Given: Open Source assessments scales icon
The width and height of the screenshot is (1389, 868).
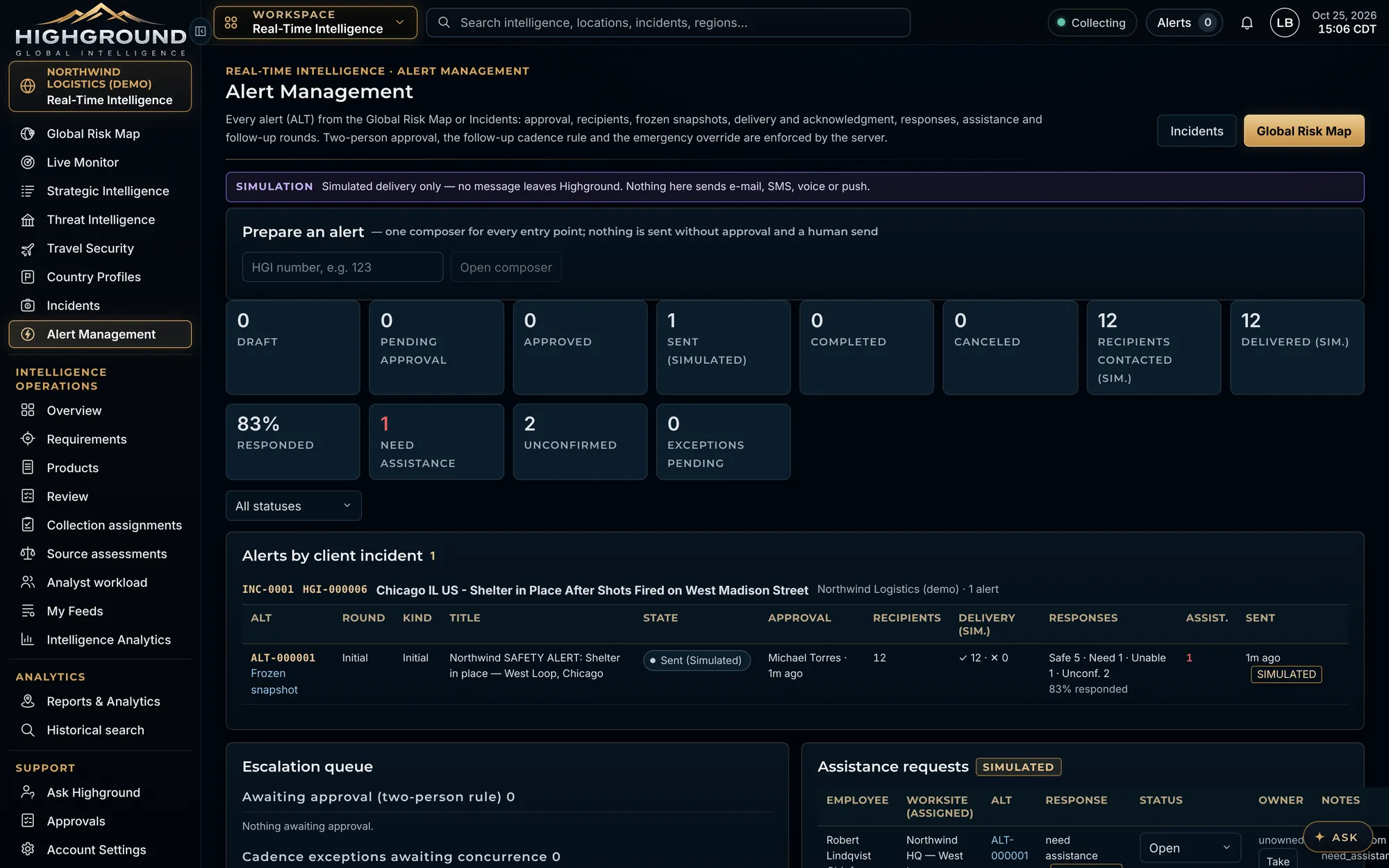Looking at the screenshot, I should click(x=28, y=553).
